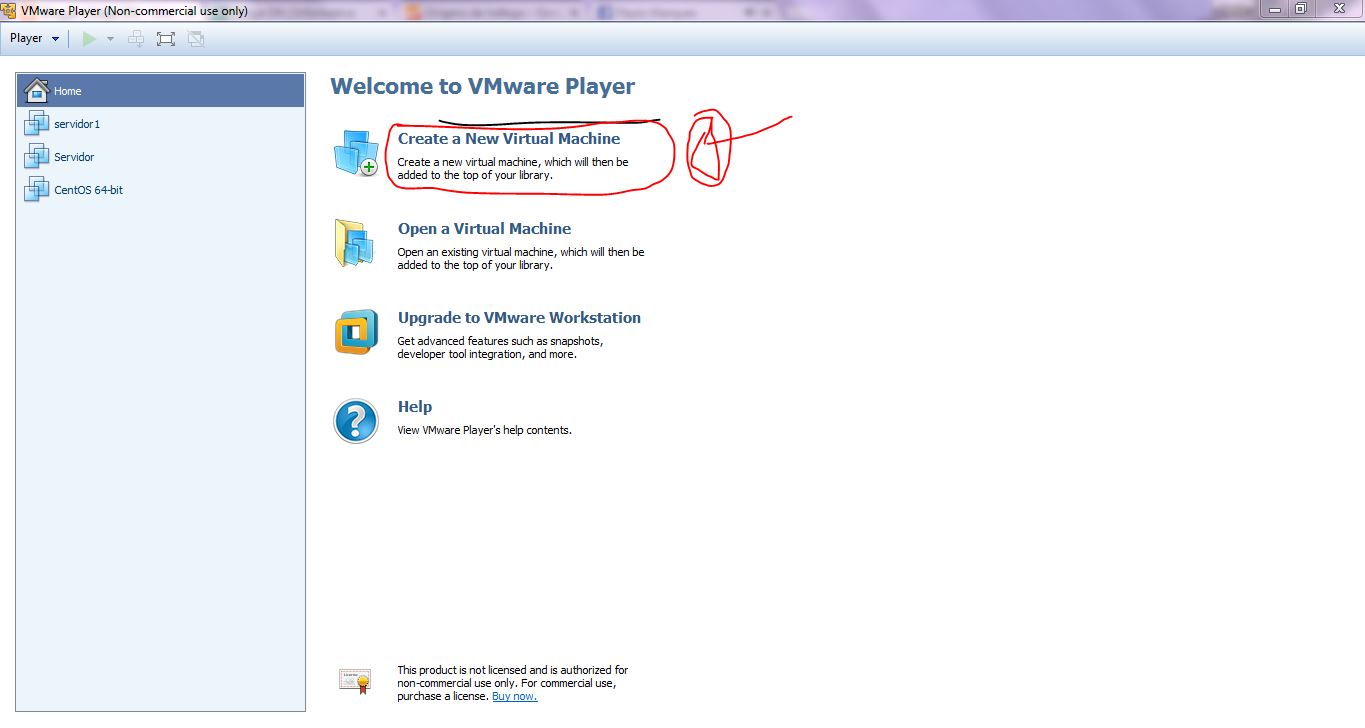Viewport: 1365px width, 728px height.
Task: Click the open VM folder icon
Action: tap(355, 243)
